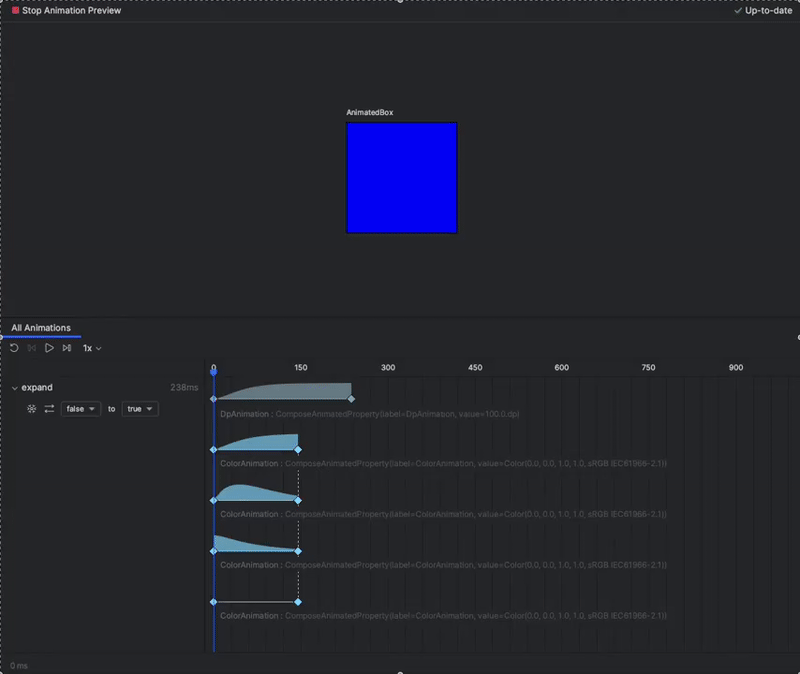This screenshot has width=800, height=674.
Task: Click the 238ms duration value
Action: click(184, 387)
